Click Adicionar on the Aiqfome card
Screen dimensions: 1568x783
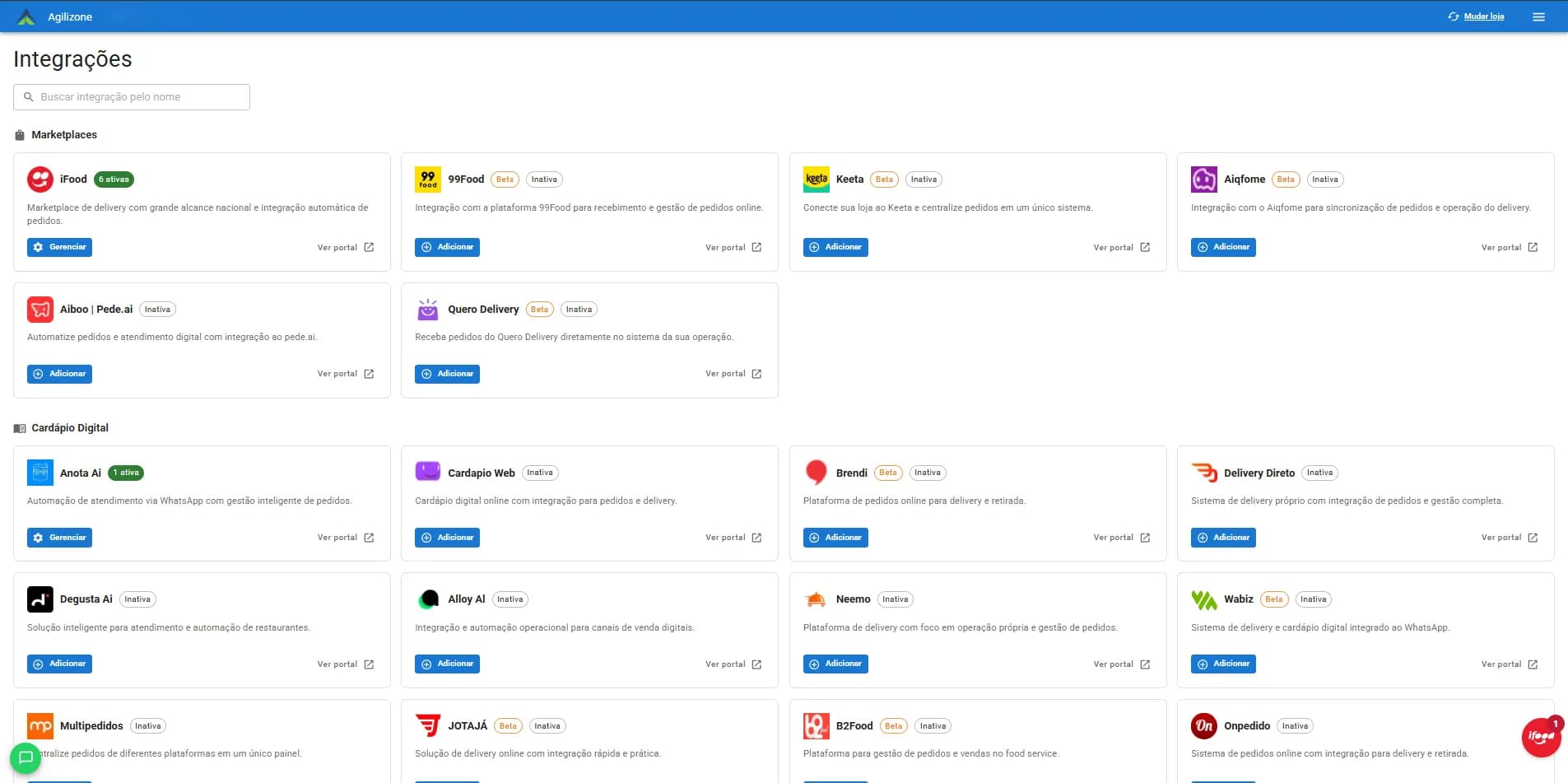pyautogui.click(x=1223, y=247)
